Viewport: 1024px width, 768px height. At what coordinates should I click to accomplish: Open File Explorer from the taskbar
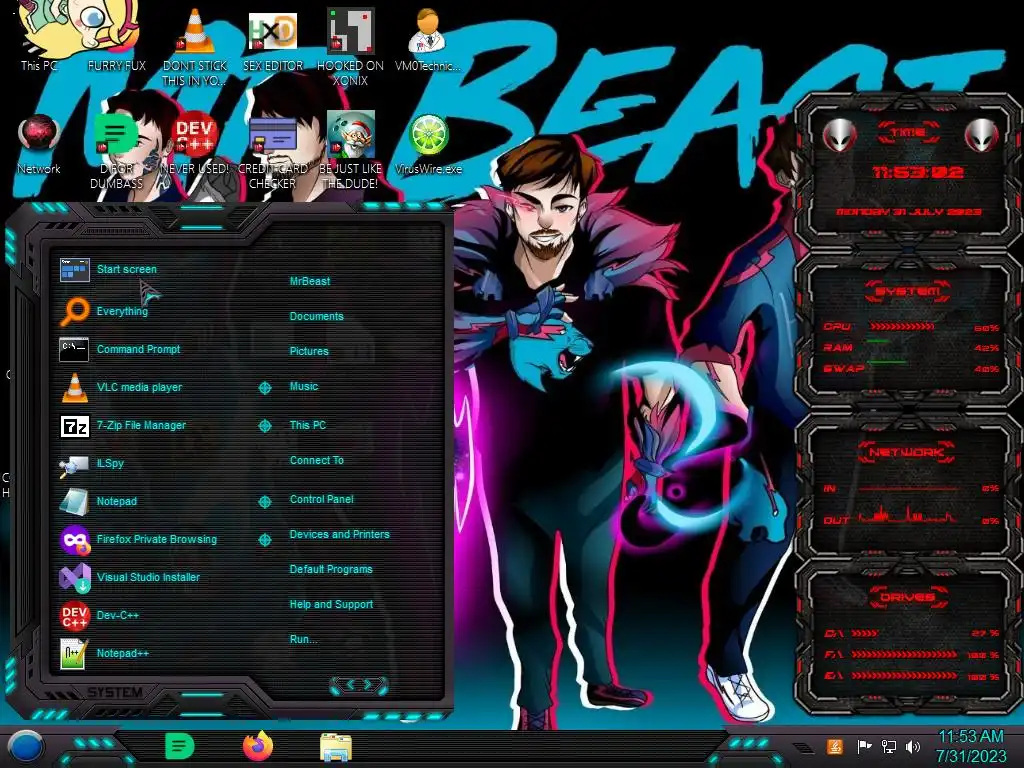[x=336, y=747]
